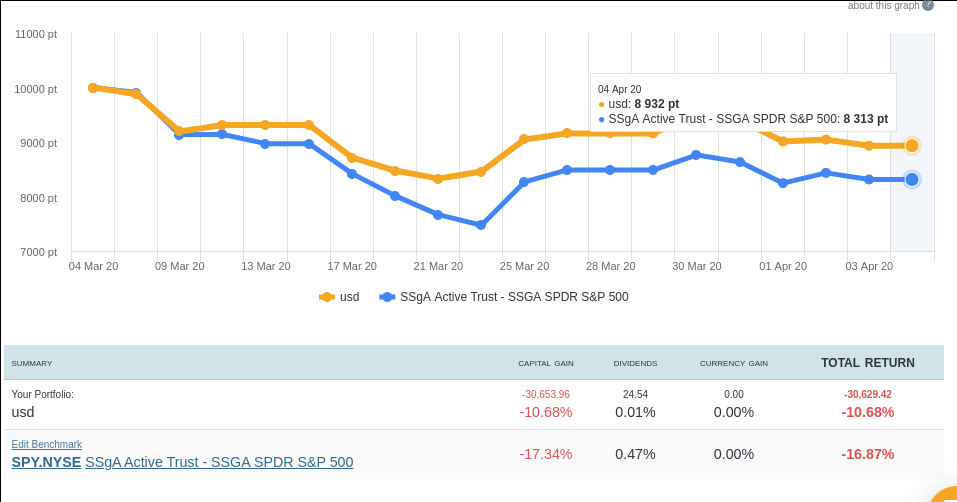Screen dimensions: 957x502
Task: Click the Capital Gain column header
Action: (545, 363)
